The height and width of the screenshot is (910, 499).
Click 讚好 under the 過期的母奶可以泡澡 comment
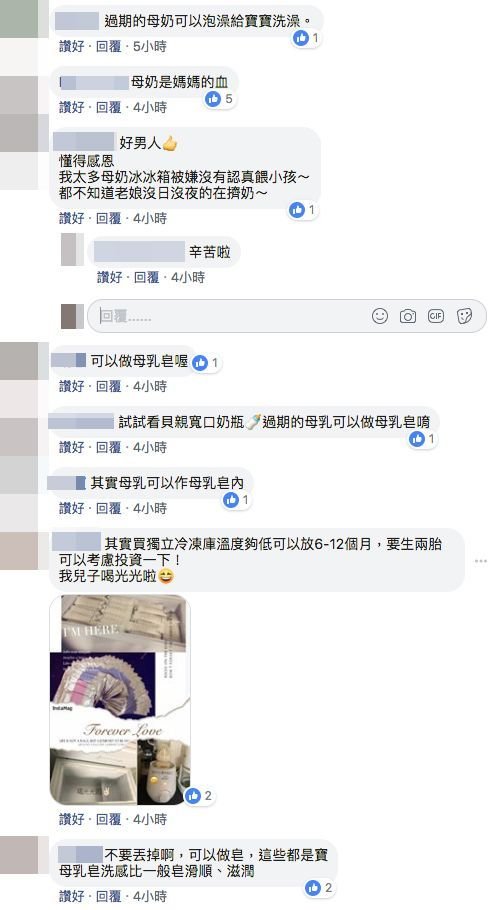(71, 46)
